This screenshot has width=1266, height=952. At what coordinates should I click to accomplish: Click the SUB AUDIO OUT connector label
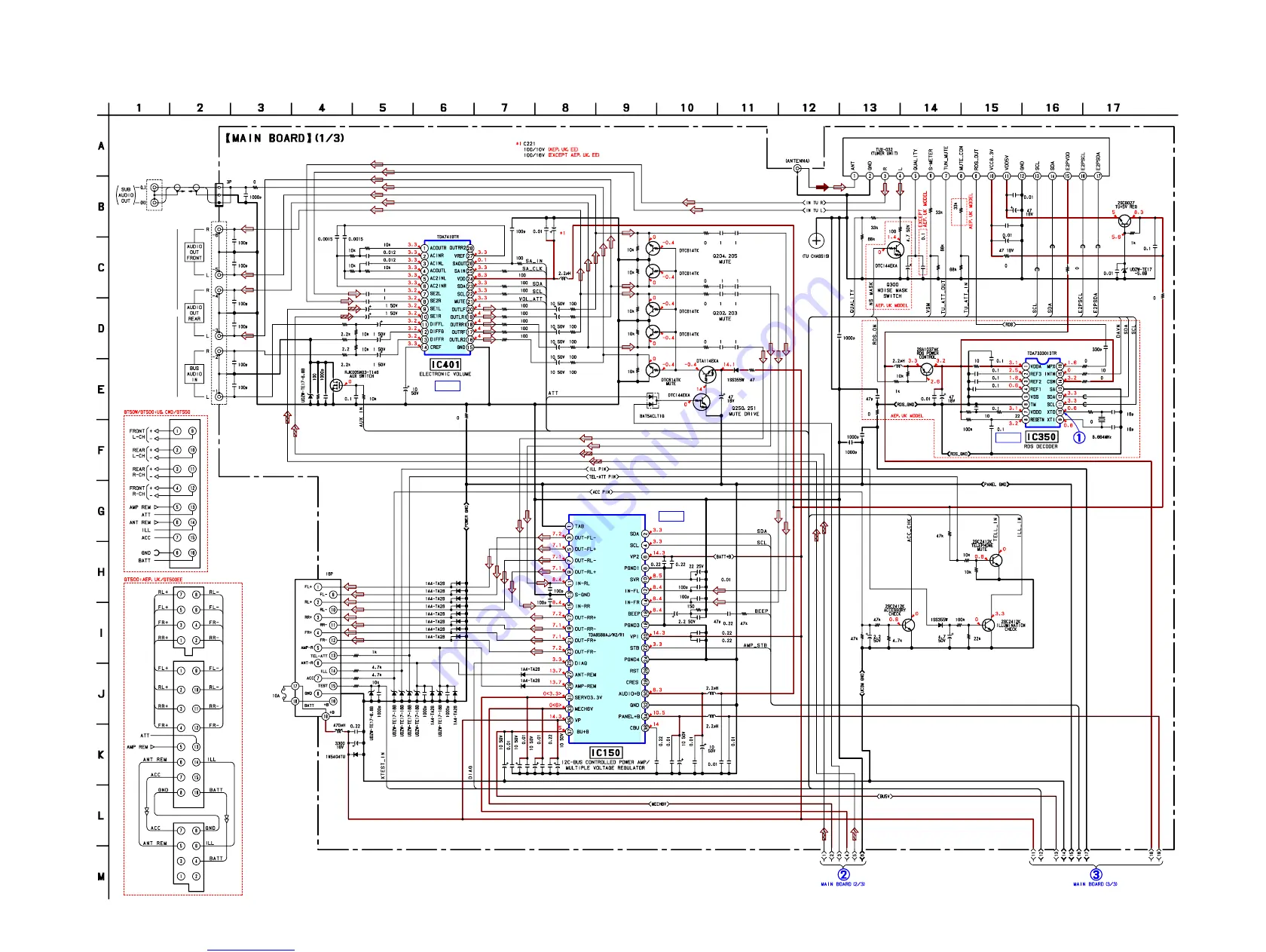click(126, 195)
